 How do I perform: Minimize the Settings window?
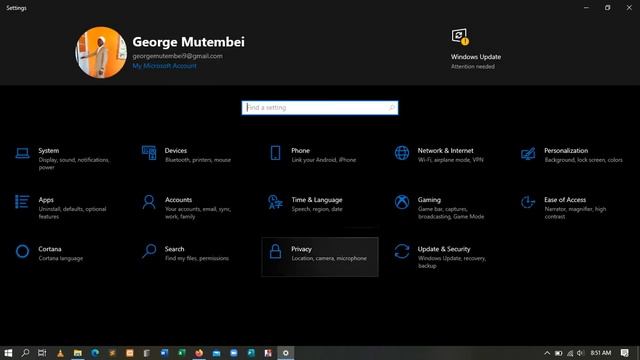587,7
